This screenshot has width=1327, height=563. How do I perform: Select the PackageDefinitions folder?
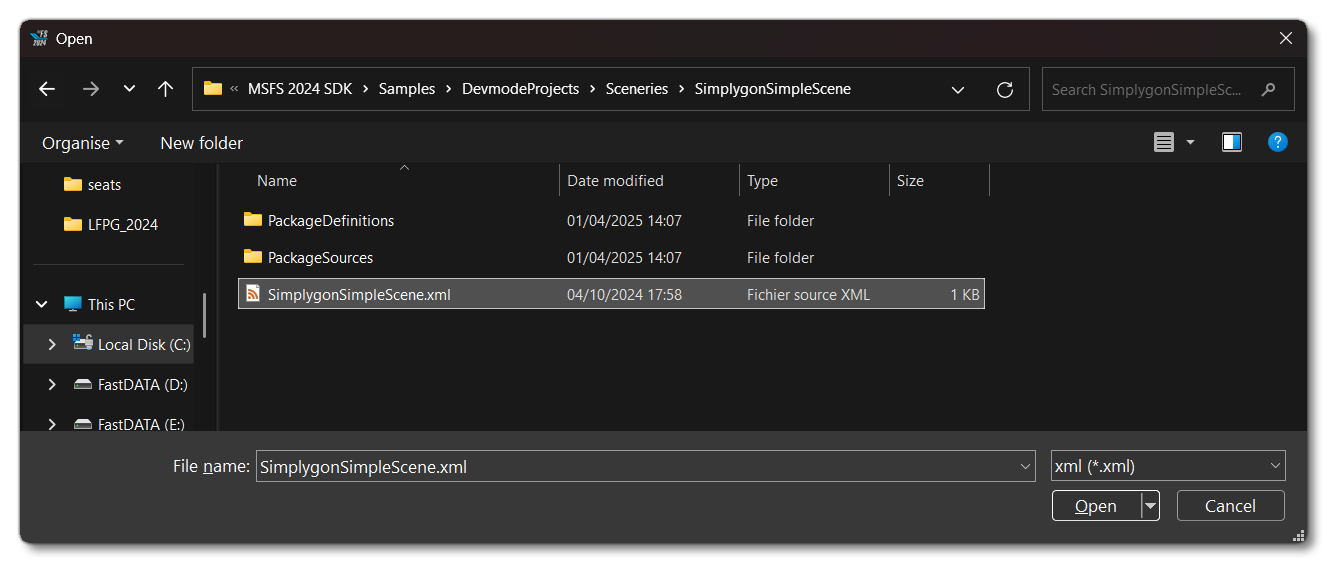point(330,220)
